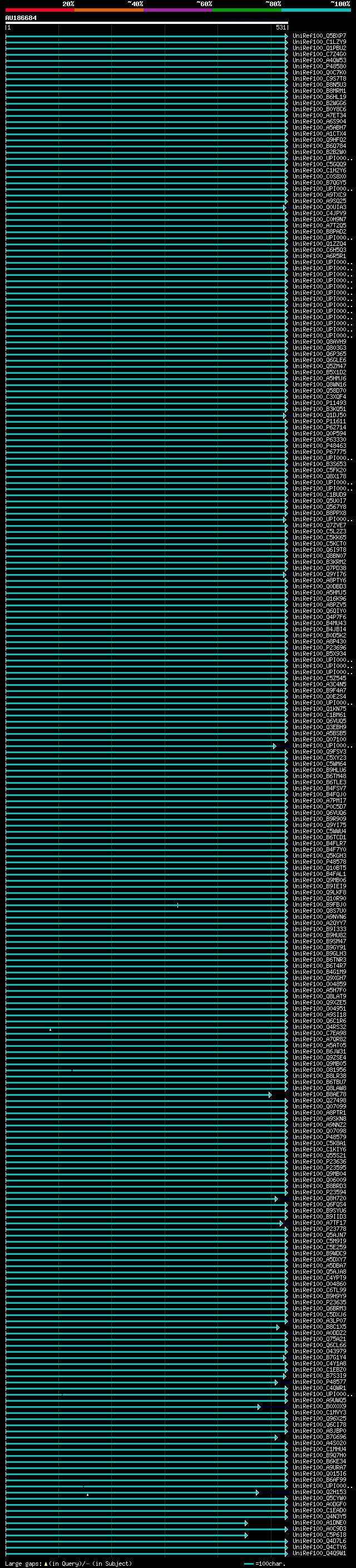Image resolution: width=356 pixels, height=1568 pixels.
Task: Open the UniRef100_Q9XGH7 hit
Action: (x=319, y=978)
